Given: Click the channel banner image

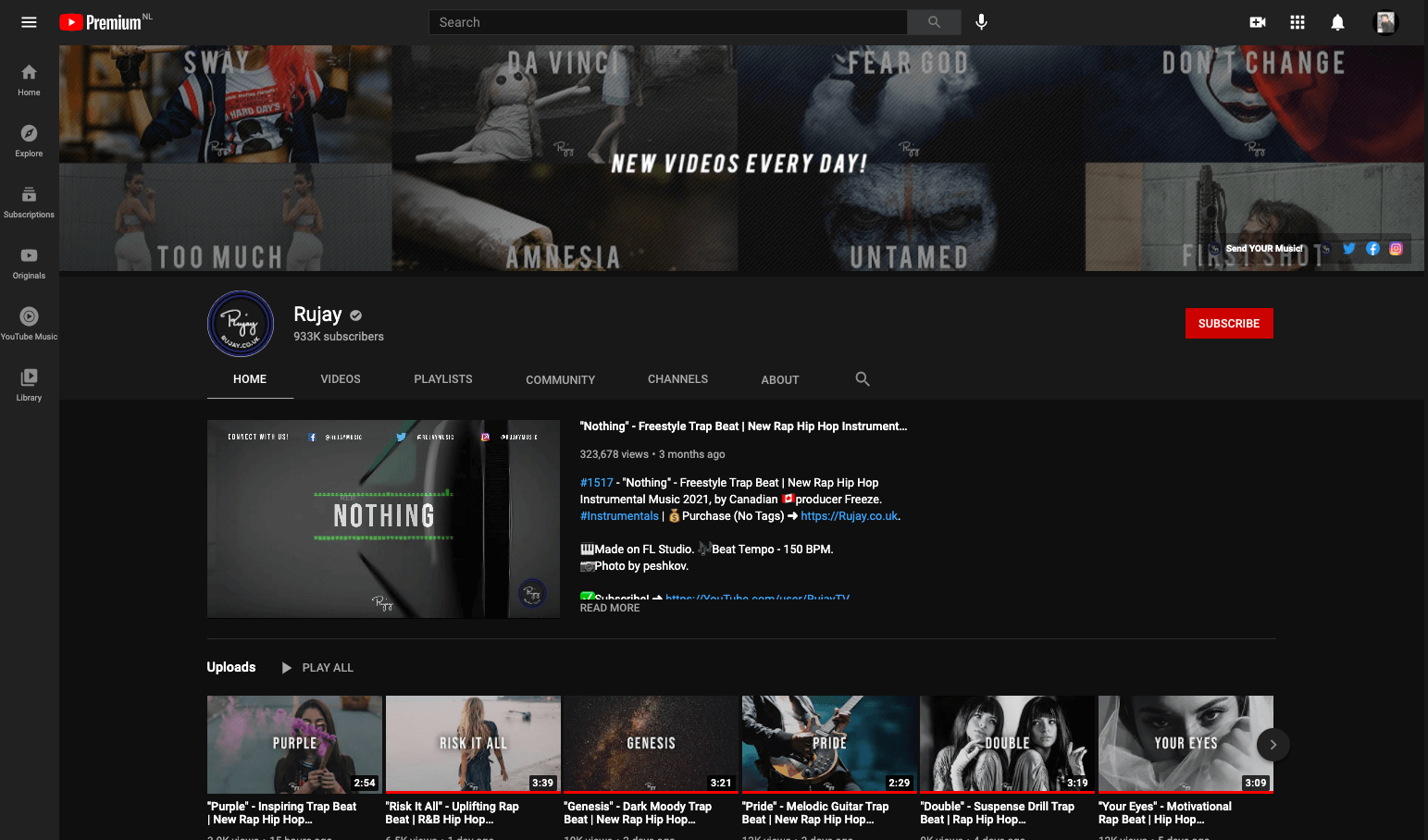Looking at the screenshot, I should pyautogui.click(x=741, y=158).
